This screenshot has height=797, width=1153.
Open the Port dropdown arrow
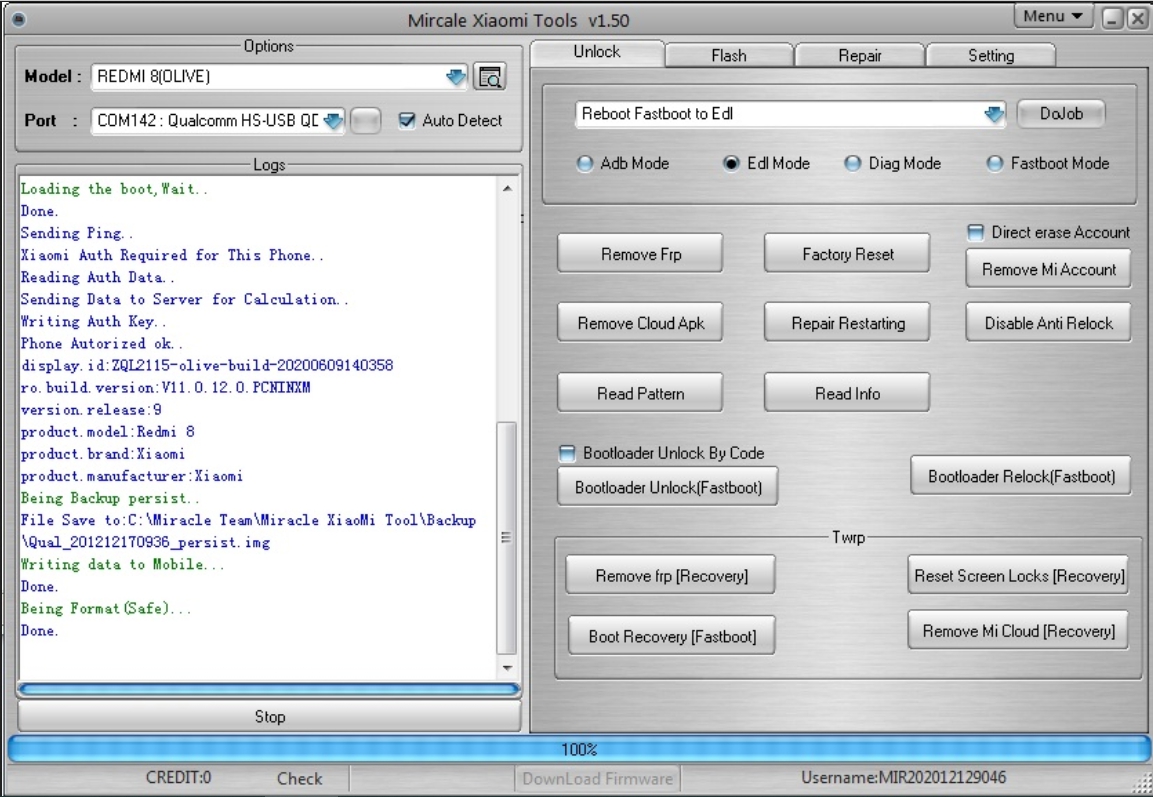333,121
